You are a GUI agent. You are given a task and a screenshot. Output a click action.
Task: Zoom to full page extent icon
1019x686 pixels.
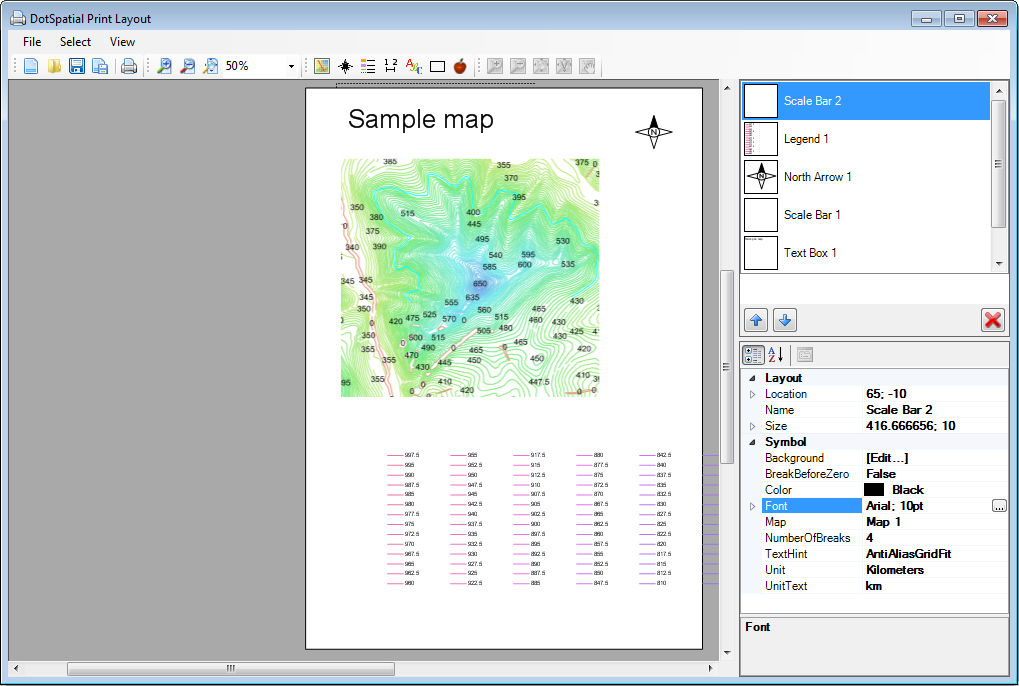211,66
